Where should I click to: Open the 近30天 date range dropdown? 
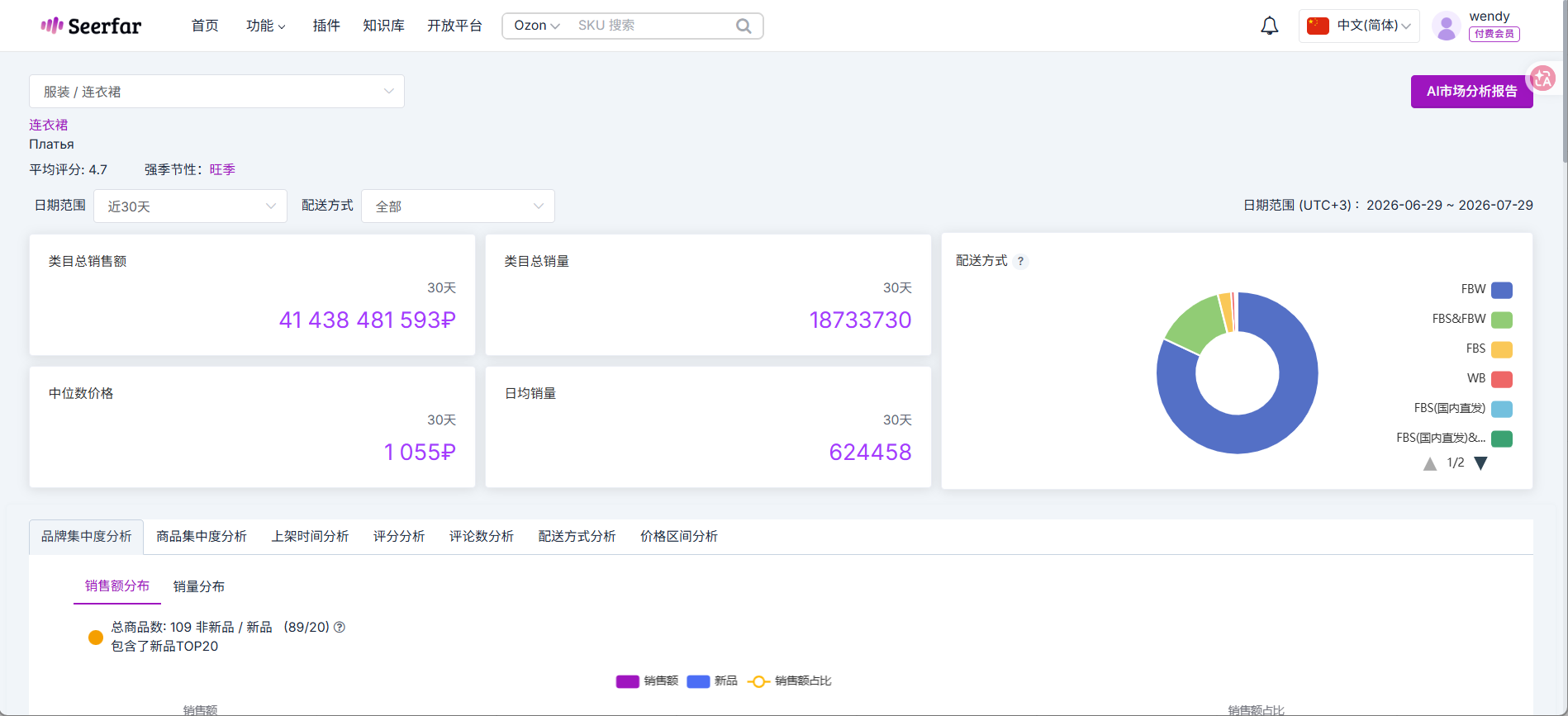tap(190, 206)
